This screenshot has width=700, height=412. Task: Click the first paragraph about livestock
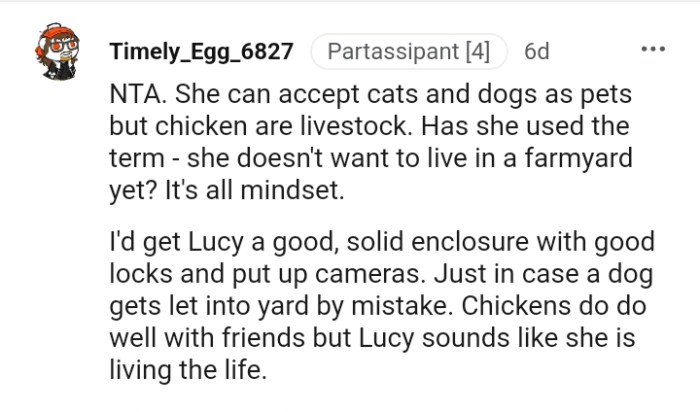tap(371, 142)
